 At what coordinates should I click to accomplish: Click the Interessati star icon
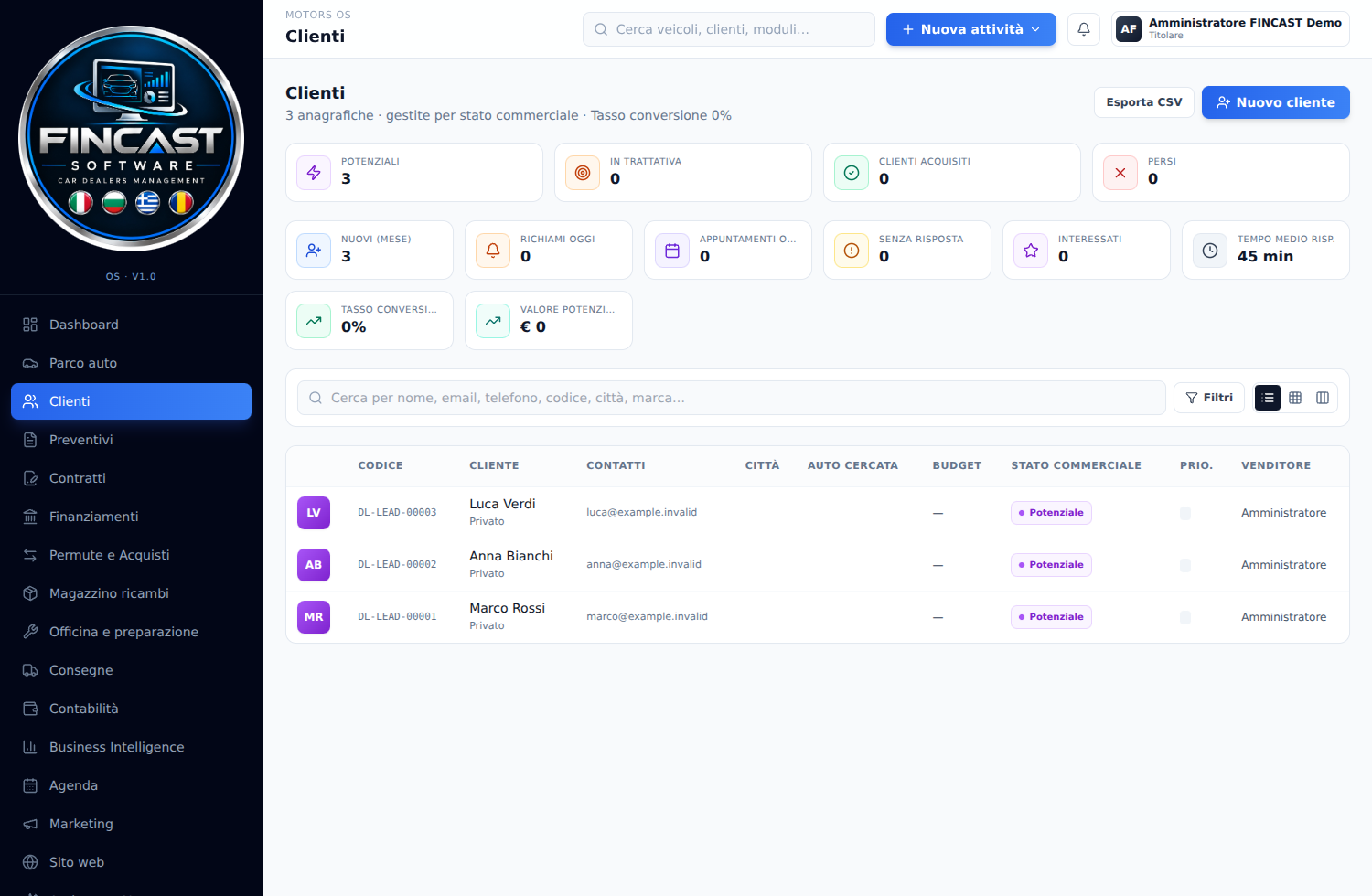tap(1031, 251)
